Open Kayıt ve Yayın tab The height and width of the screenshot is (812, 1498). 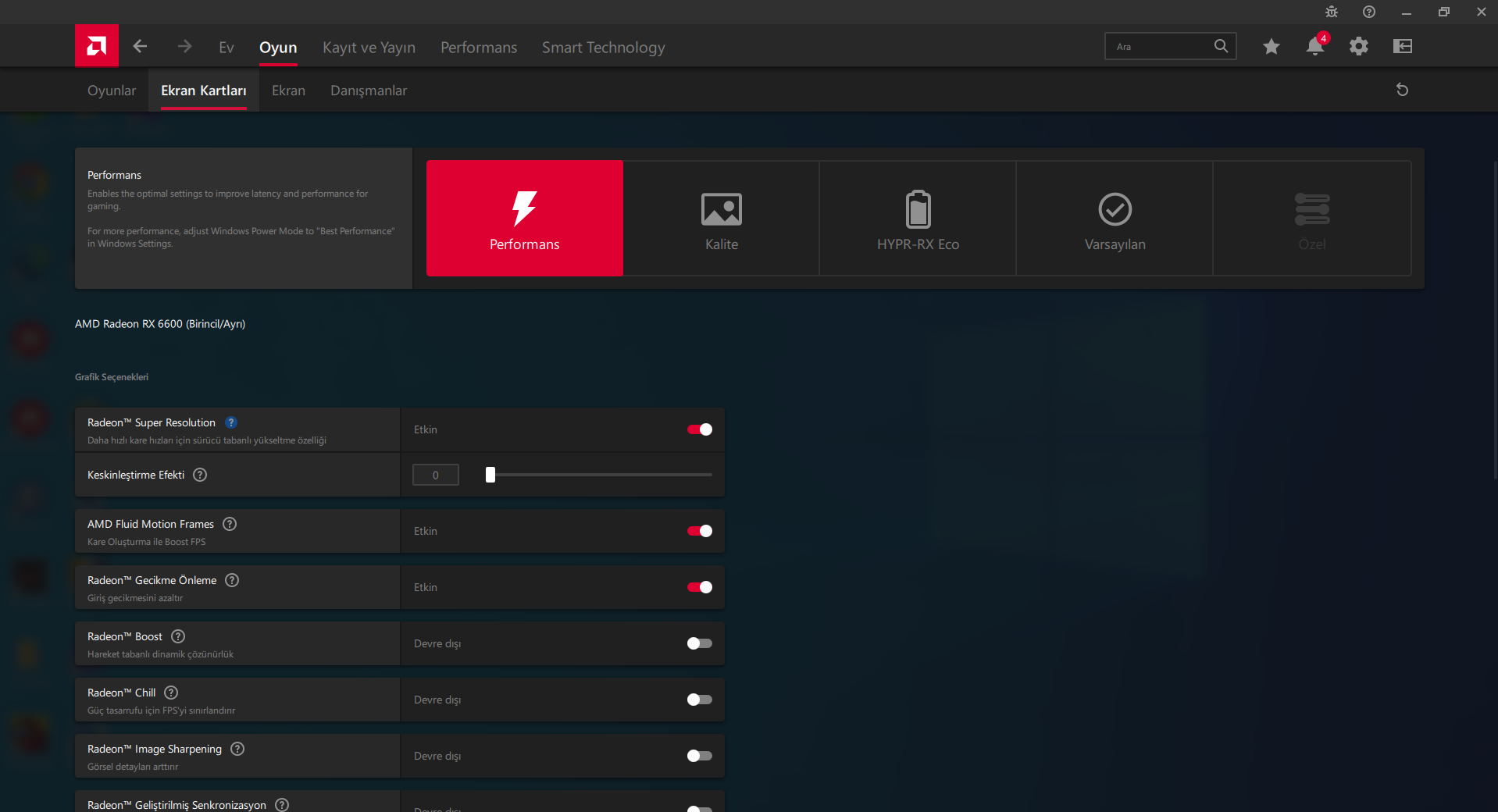tap(369, 48)
